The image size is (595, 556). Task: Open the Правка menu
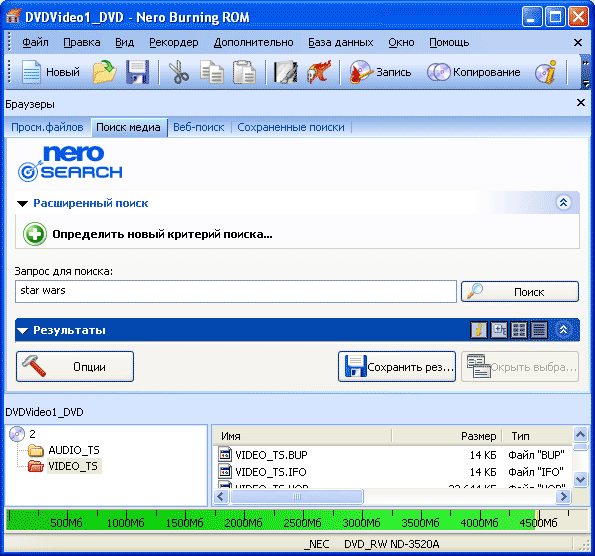(82, 43)
